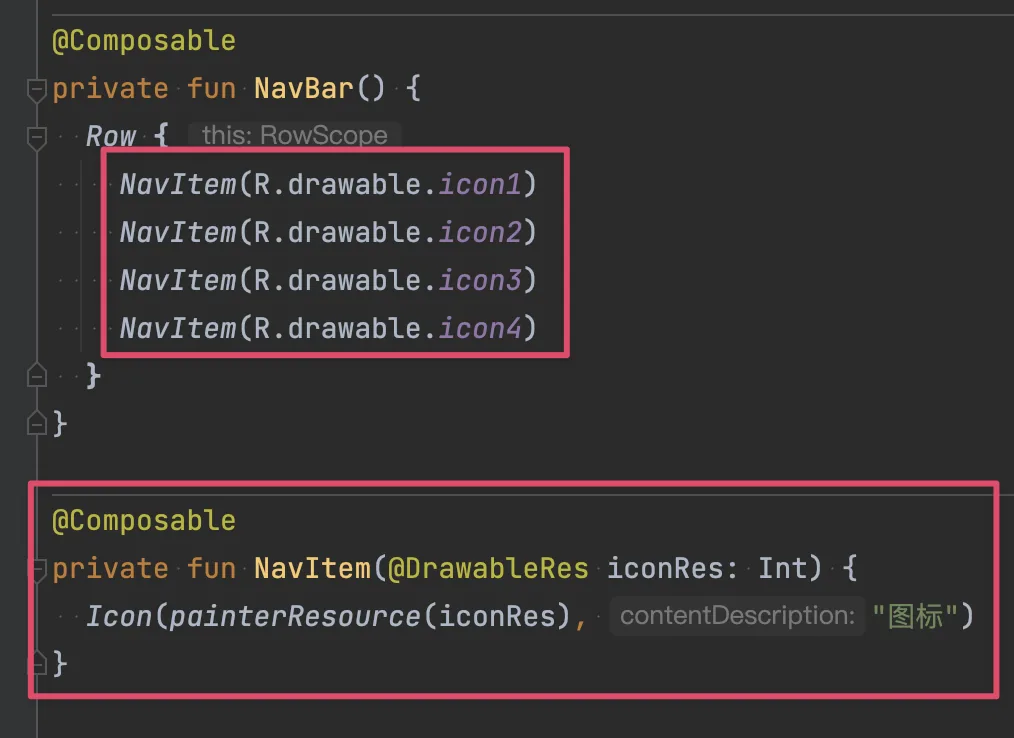Screen dimensions: 1014x738
Task: Click the @DrawableRes annotation
Action: (x=488, y=568)
